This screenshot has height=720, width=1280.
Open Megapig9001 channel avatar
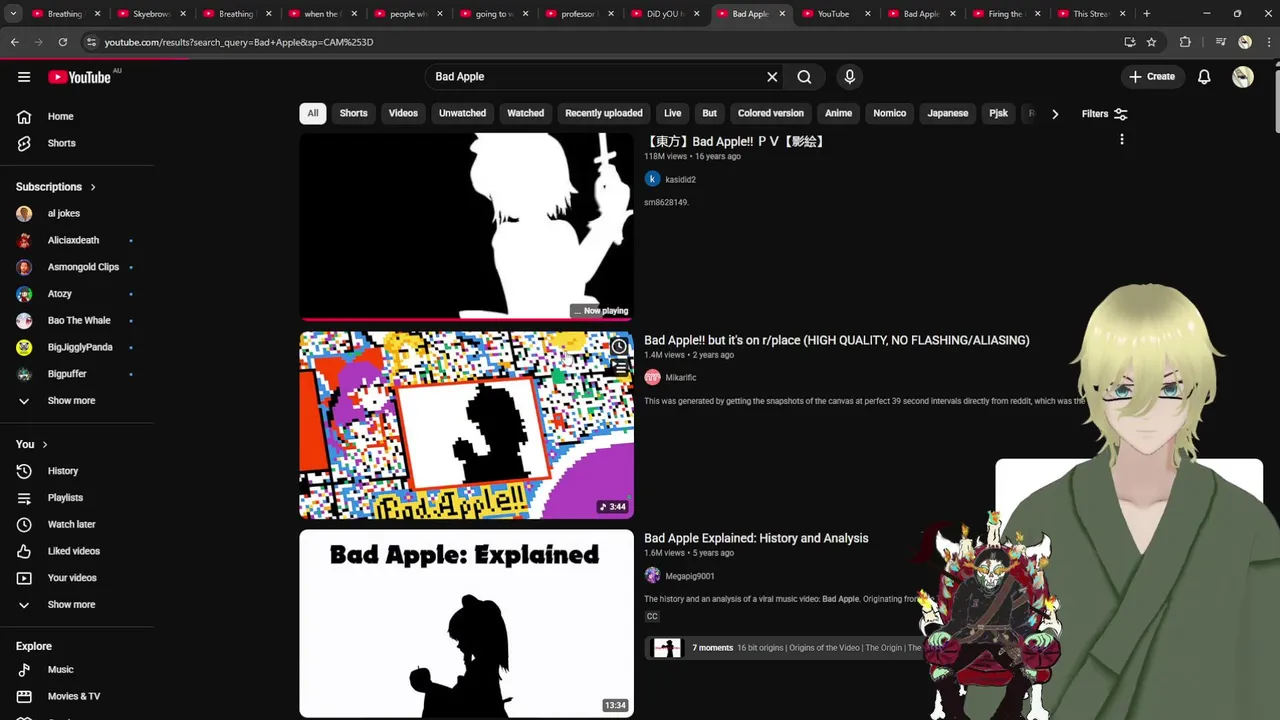click(652, 576)
